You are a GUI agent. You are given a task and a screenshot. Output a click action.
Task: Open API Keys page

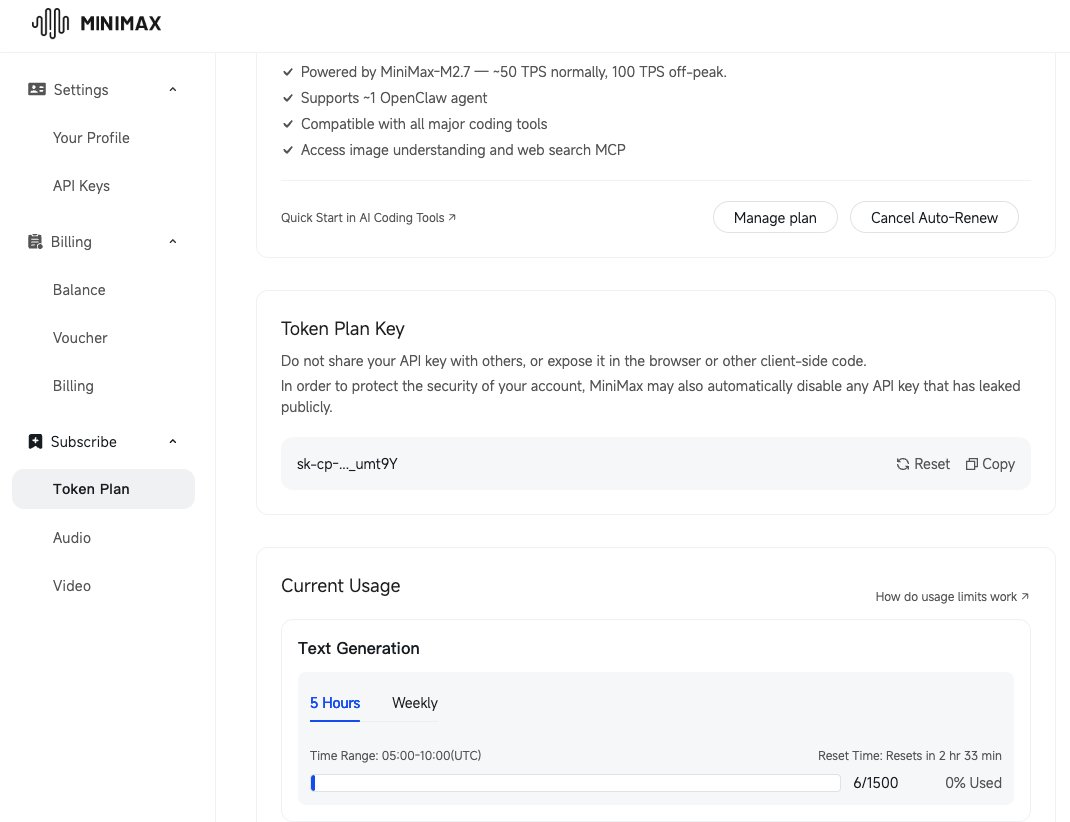(x=81, y=186)
